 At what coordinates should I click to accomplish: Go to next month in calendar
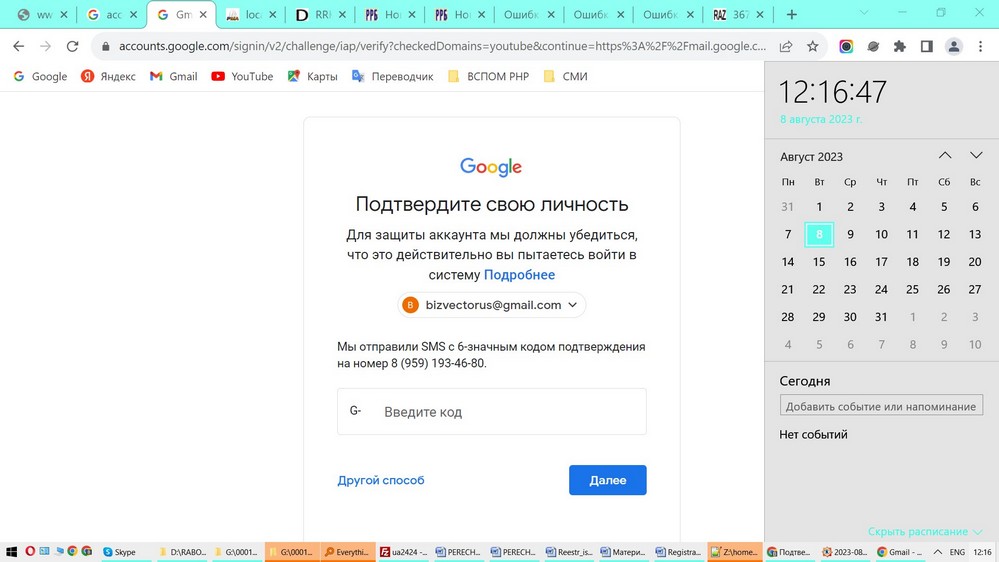976,155
